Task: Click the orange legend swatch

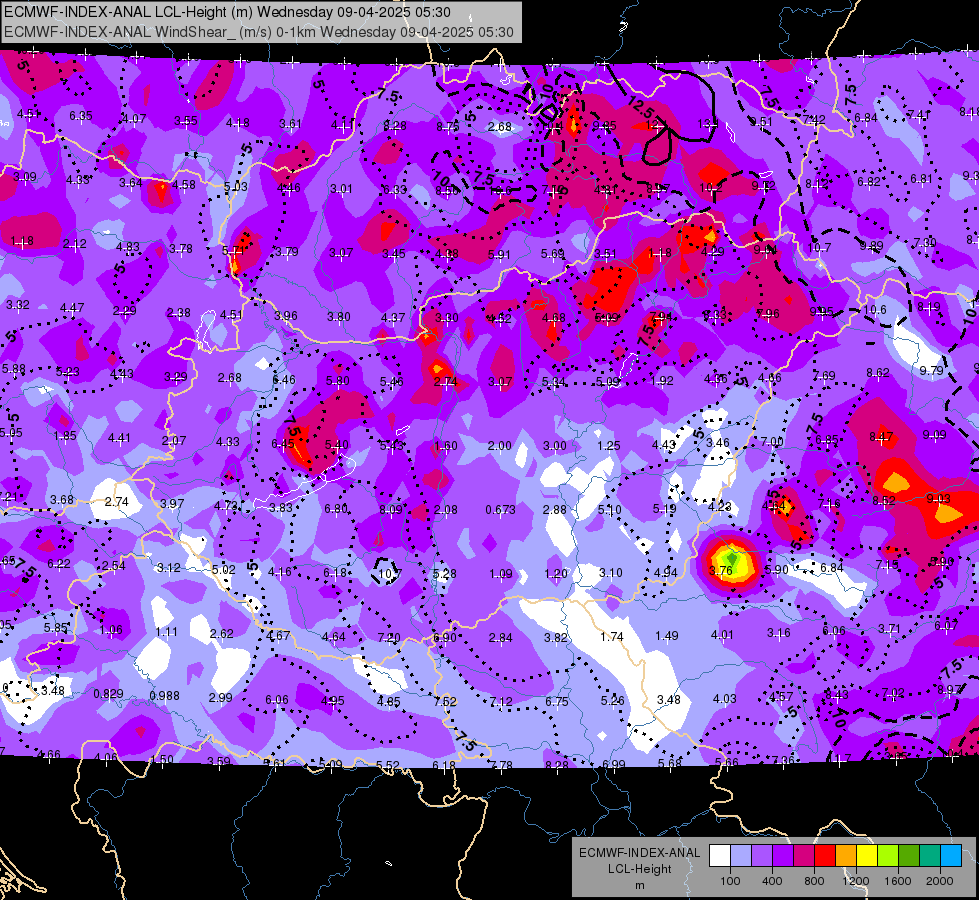Action: point(846,855)
